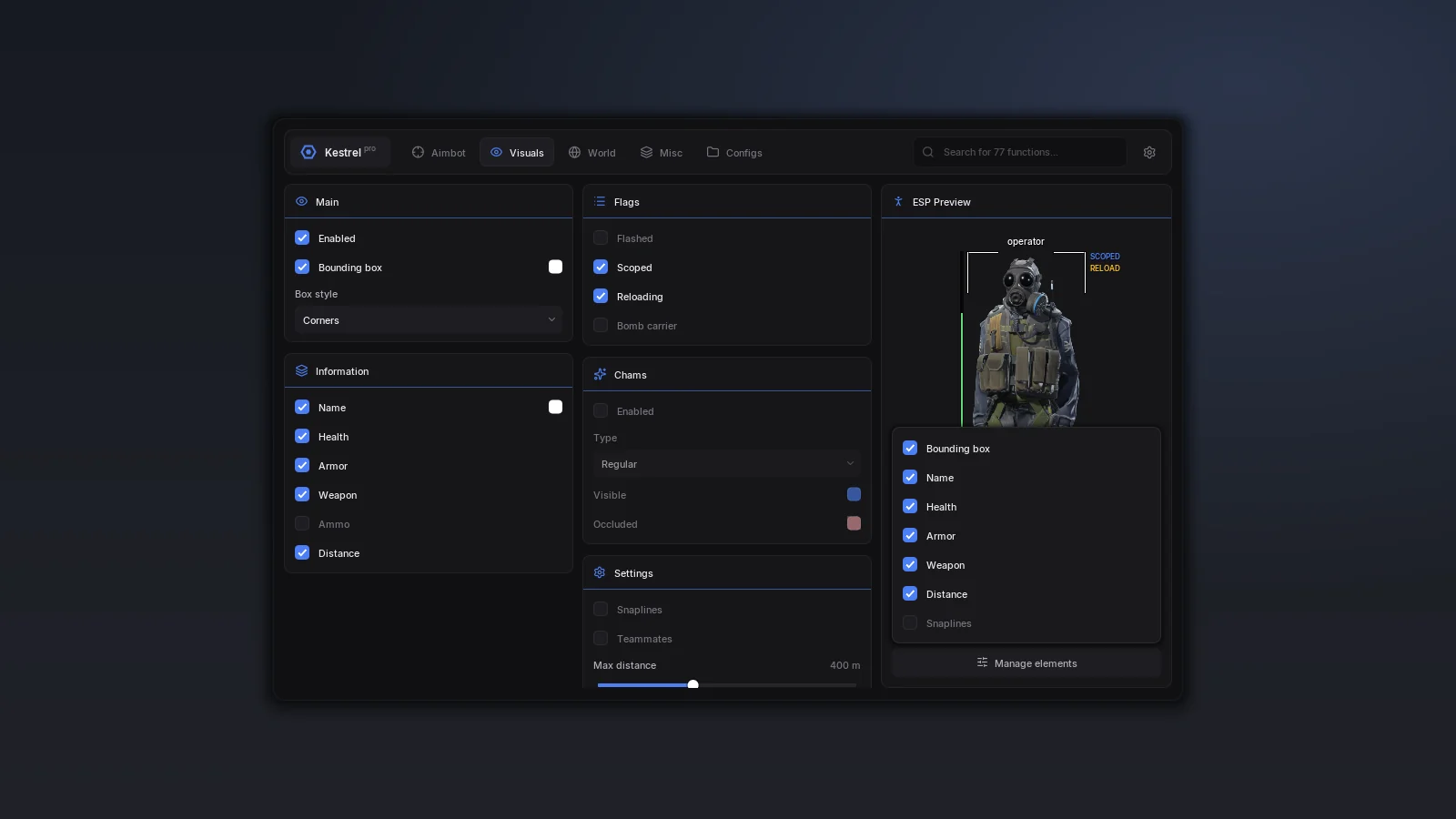The height and width of the screenshot is (819, 1456).
Task: Open the Chams Type Regular dropdown
Action: coord(727,463)
